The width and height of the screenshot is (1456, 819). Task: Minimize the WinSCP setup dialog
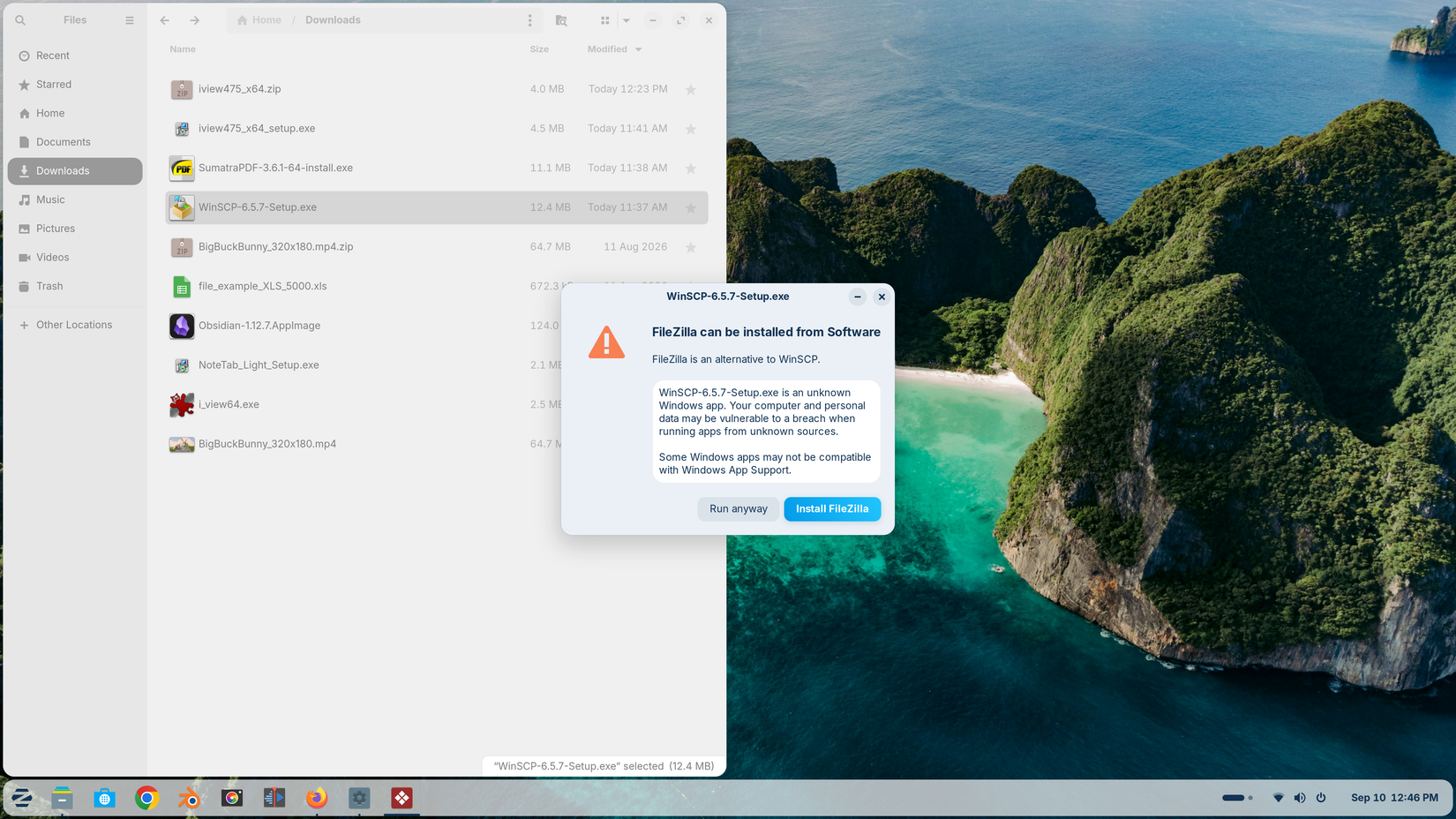coord(858,297)
